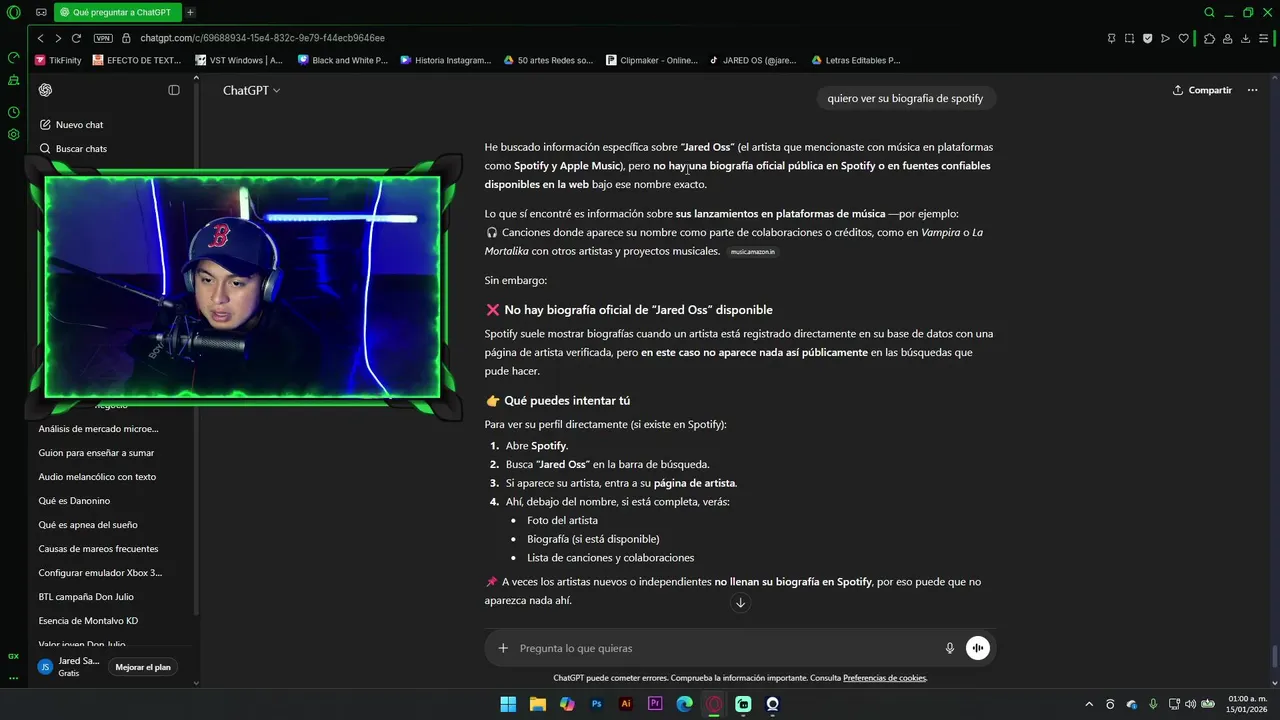Open GX Cleaner in the Opera sidebar
The image size is (1280, 720).
[x=13, y=80]
